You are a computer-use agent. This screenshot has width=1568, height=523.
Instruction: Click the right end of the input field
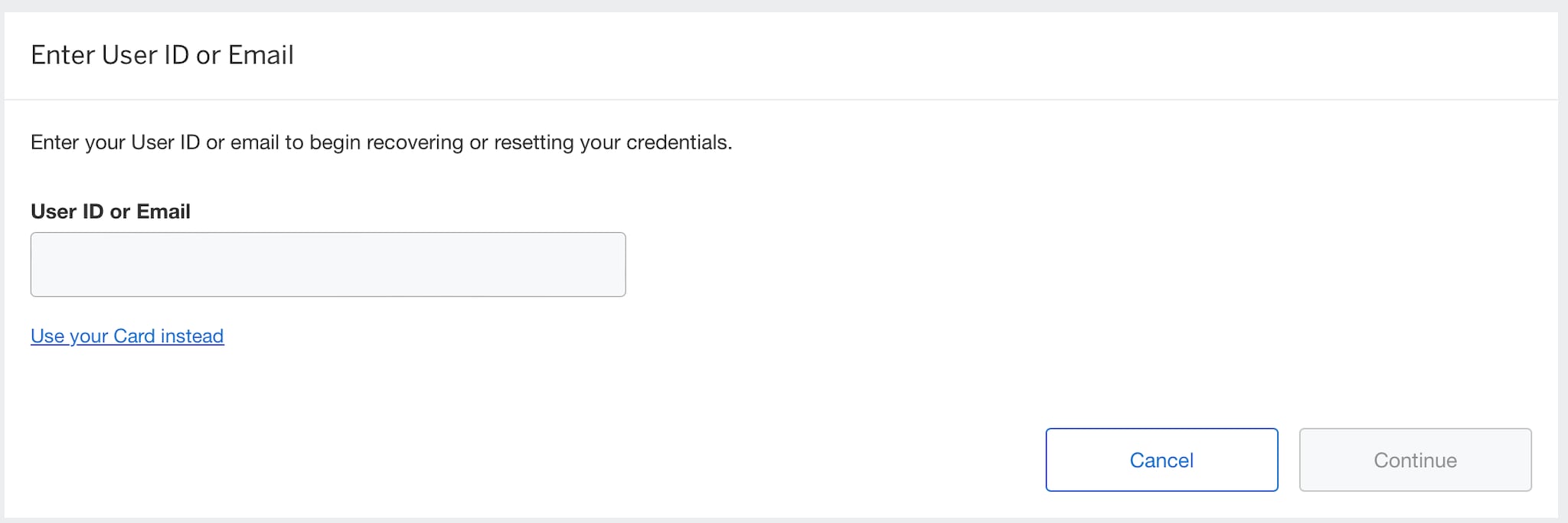pyautogui.click(x=605, y=264)
